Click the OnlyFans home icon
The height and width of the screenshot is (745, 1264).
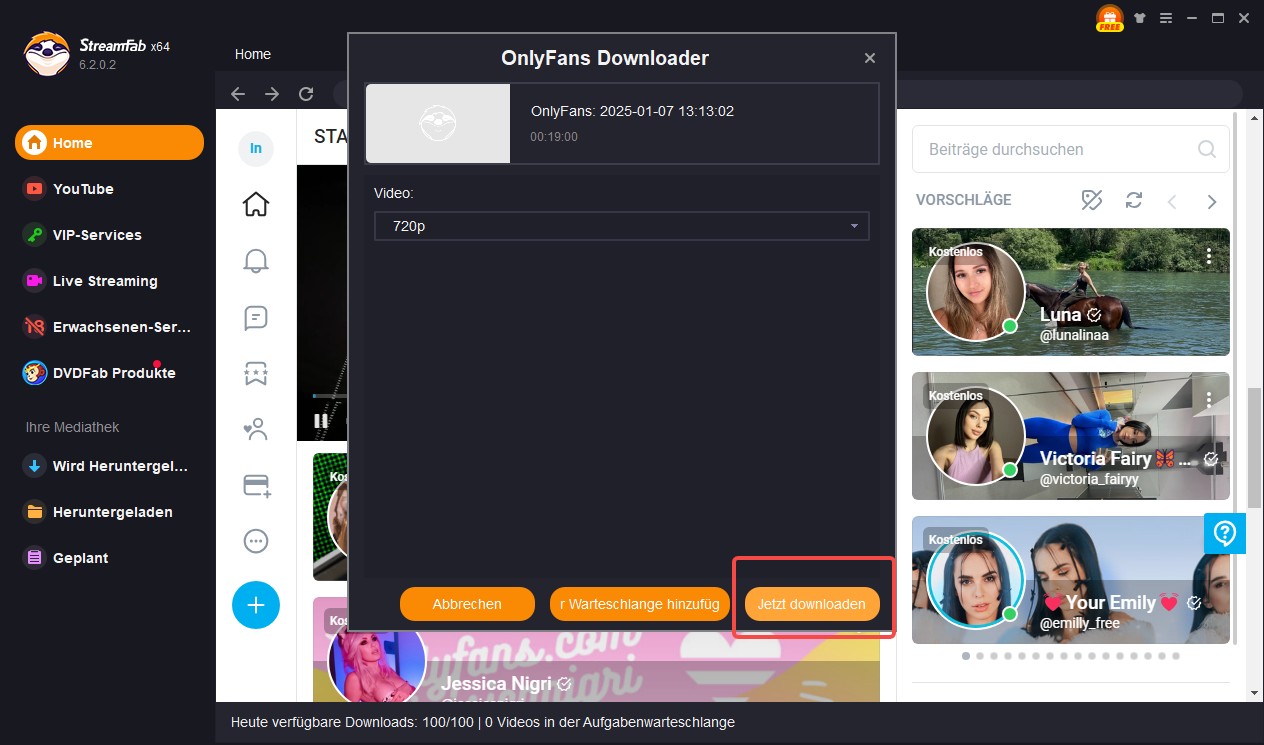tap(256, 205)
